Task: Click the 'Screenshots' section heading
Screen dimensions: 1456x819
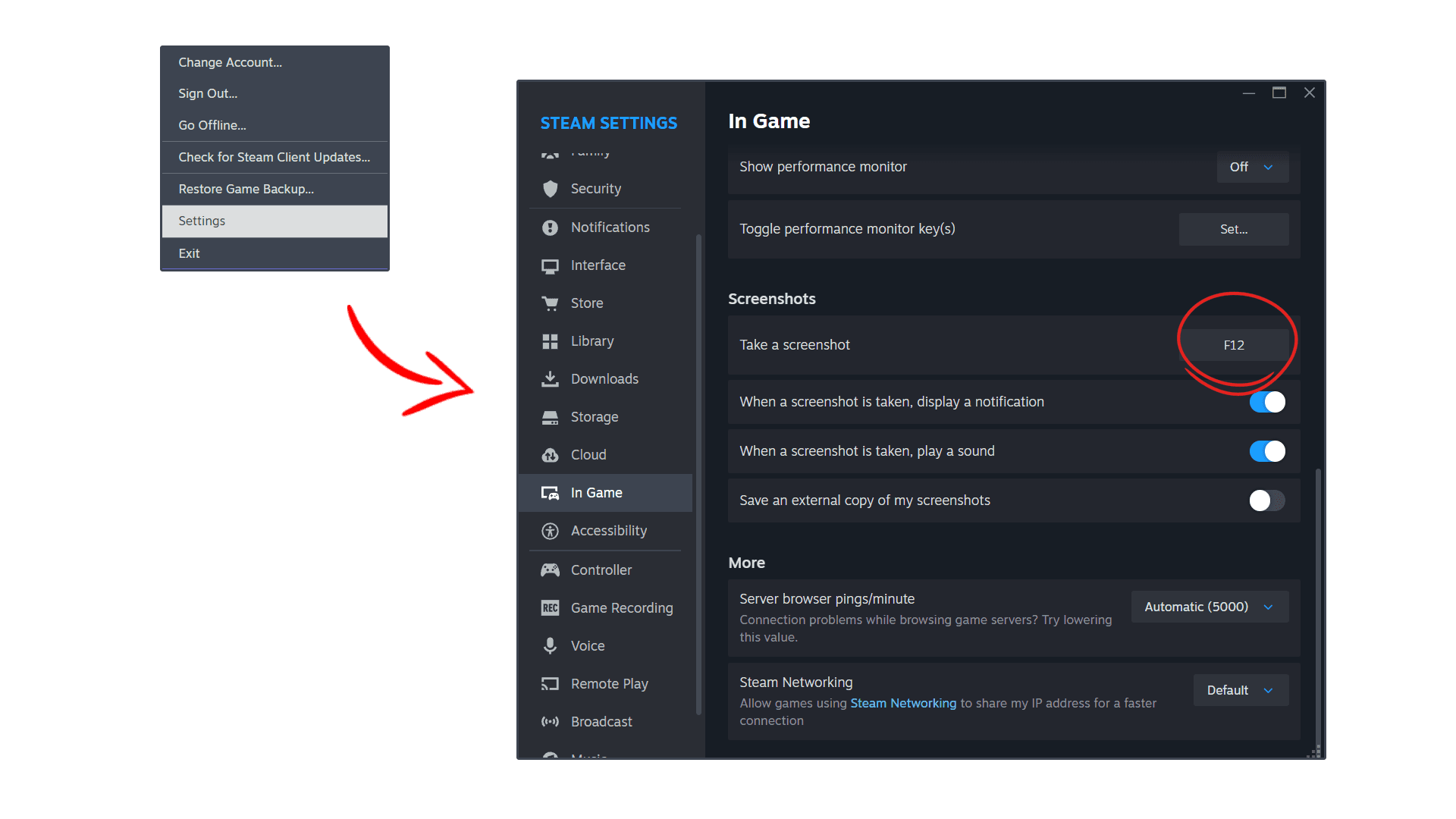Action: [x=772, y=299]
